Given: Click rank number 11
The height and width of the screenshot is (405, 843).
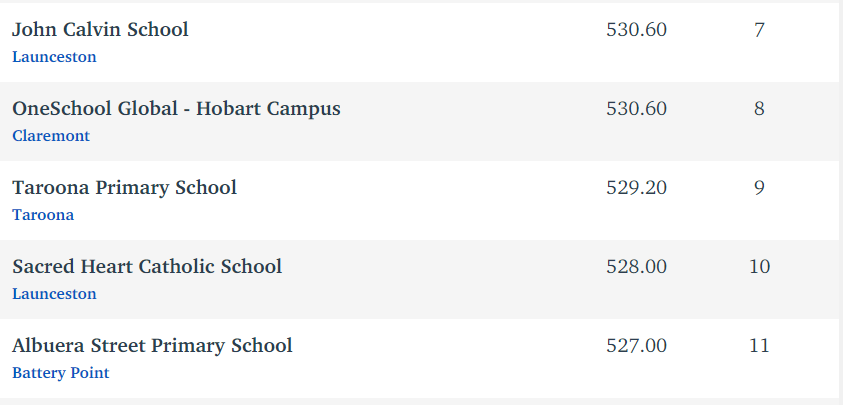Looking at the screenshot, I should pos(760,346).
